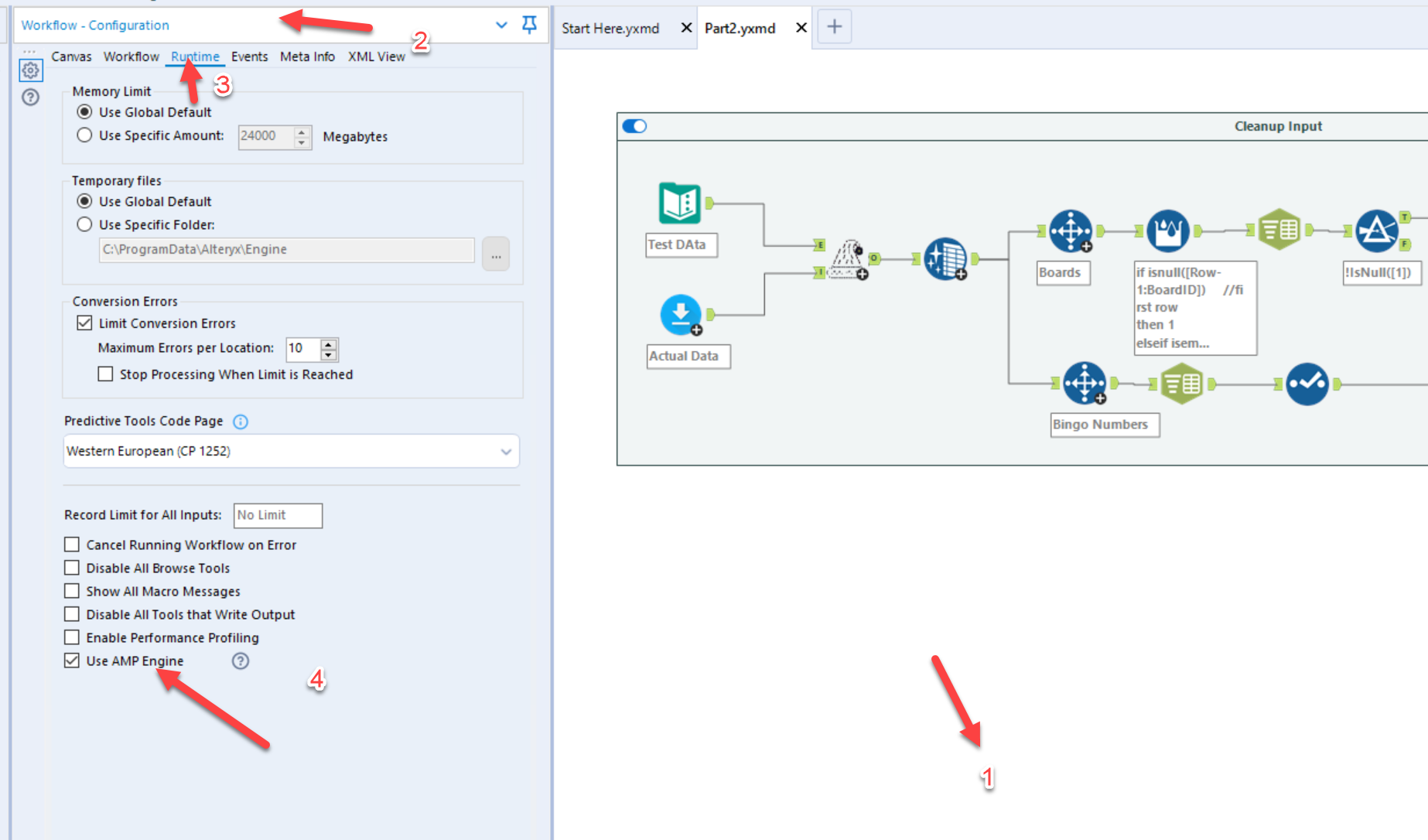The width and height of the screenshot is (1428, 840).
Task: Click the Unique tool with the checkmark icon
Action: click(x=1307, y=383)
